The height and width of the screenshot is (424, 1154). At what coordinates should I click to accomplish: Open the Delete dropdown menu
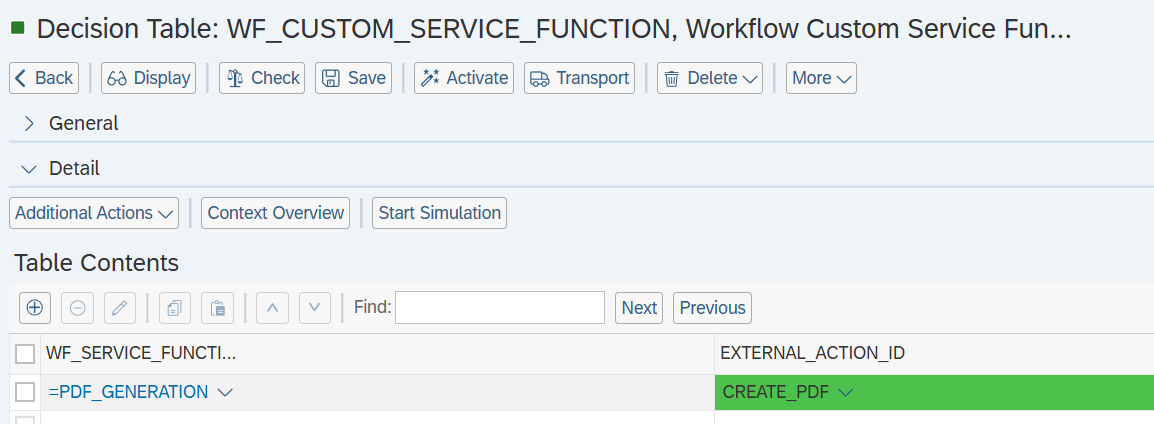710,78
